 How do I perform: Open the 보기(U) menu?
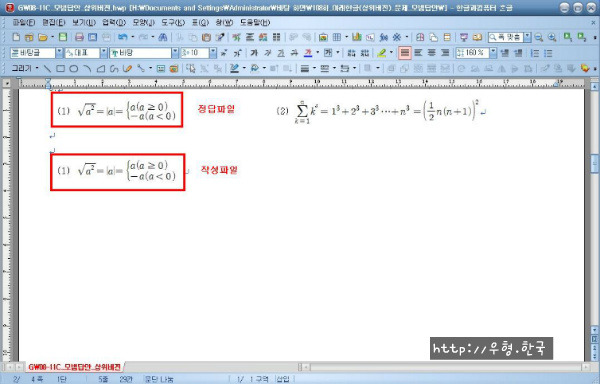pos(84,23)
